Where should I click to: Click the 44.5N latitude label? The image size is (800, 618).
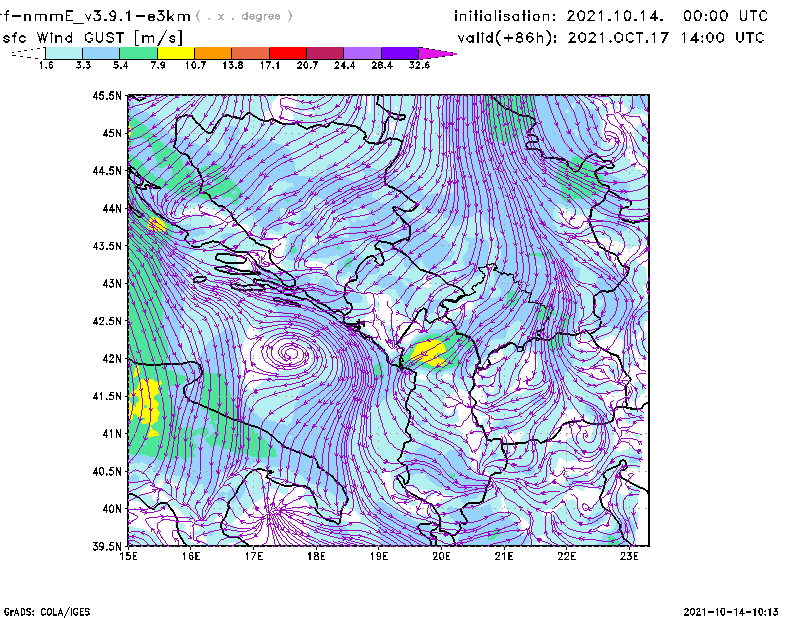pyautogui.click(x=108, y=170)
